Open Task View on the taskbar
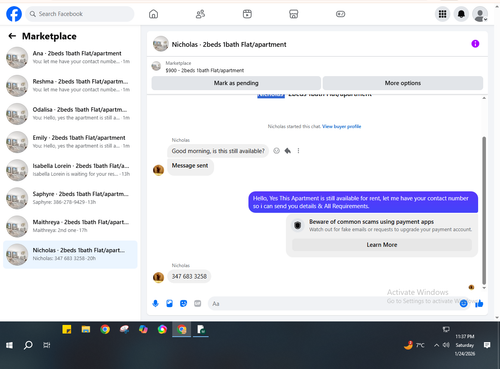This screenshot has height=369, width=500. tap(47, 345)
